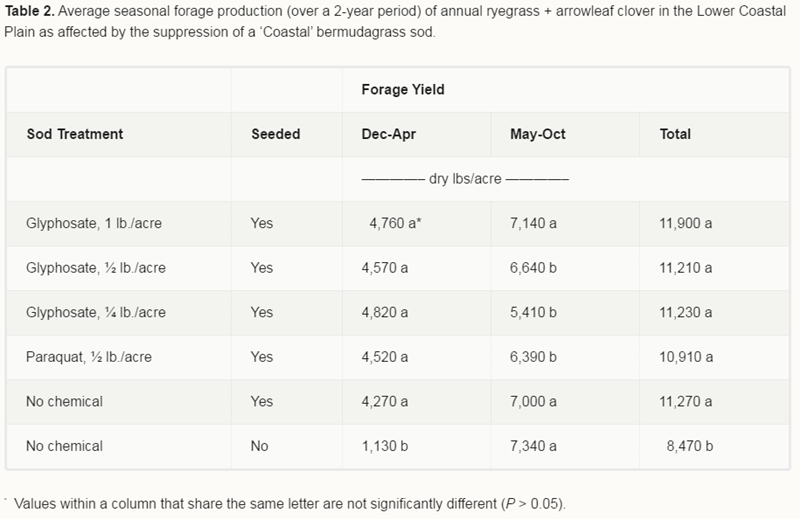
Task: Select the Dec-Apr column header
Action: tap(389, 134)
